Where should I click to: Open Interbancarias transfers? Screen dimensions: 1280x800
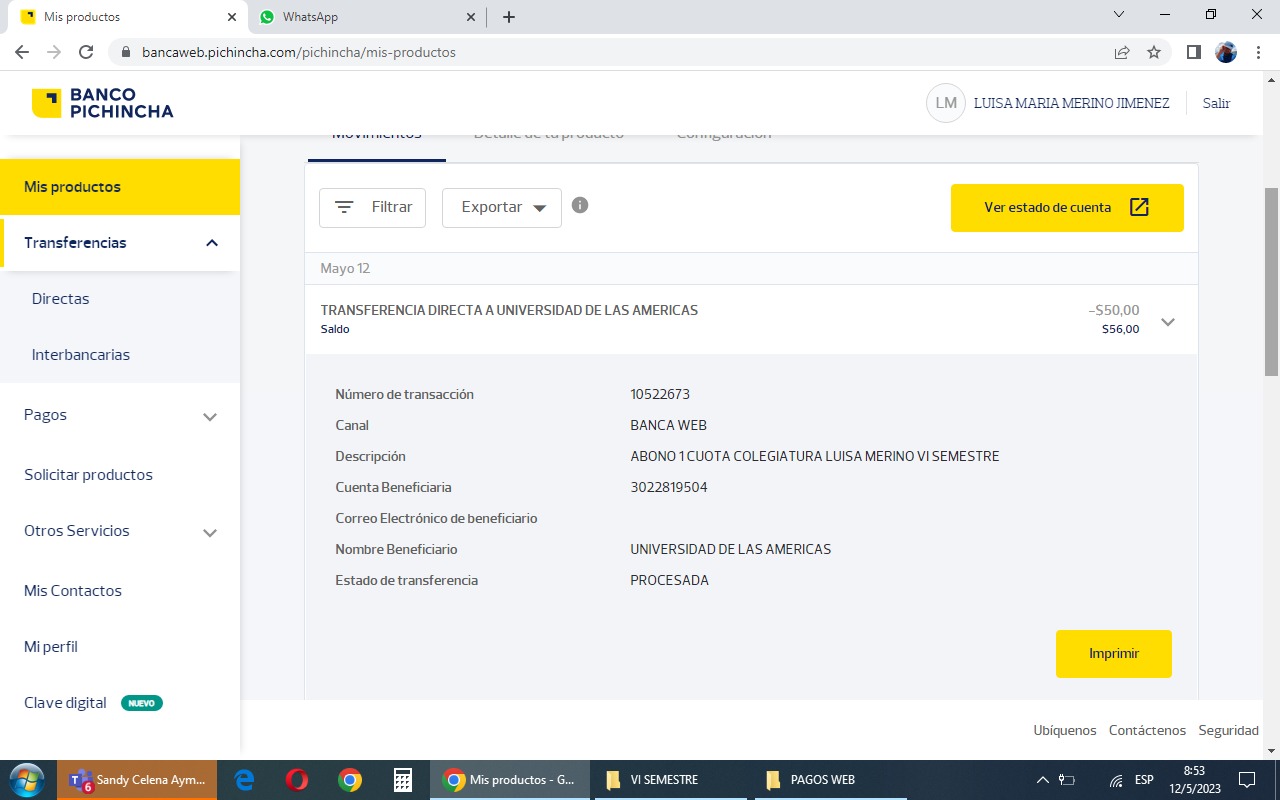pyautogui.click(x=81, y=355)
